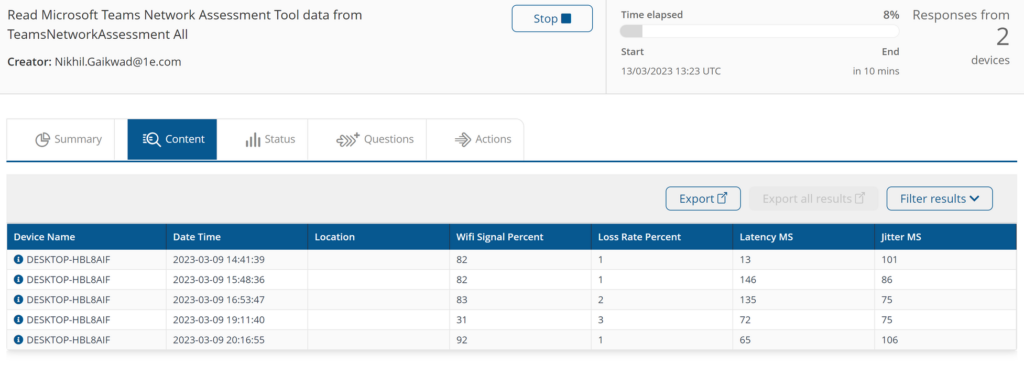Click the arrow icon on Actions tab
1024x376 pixels.
click(463, 140)
